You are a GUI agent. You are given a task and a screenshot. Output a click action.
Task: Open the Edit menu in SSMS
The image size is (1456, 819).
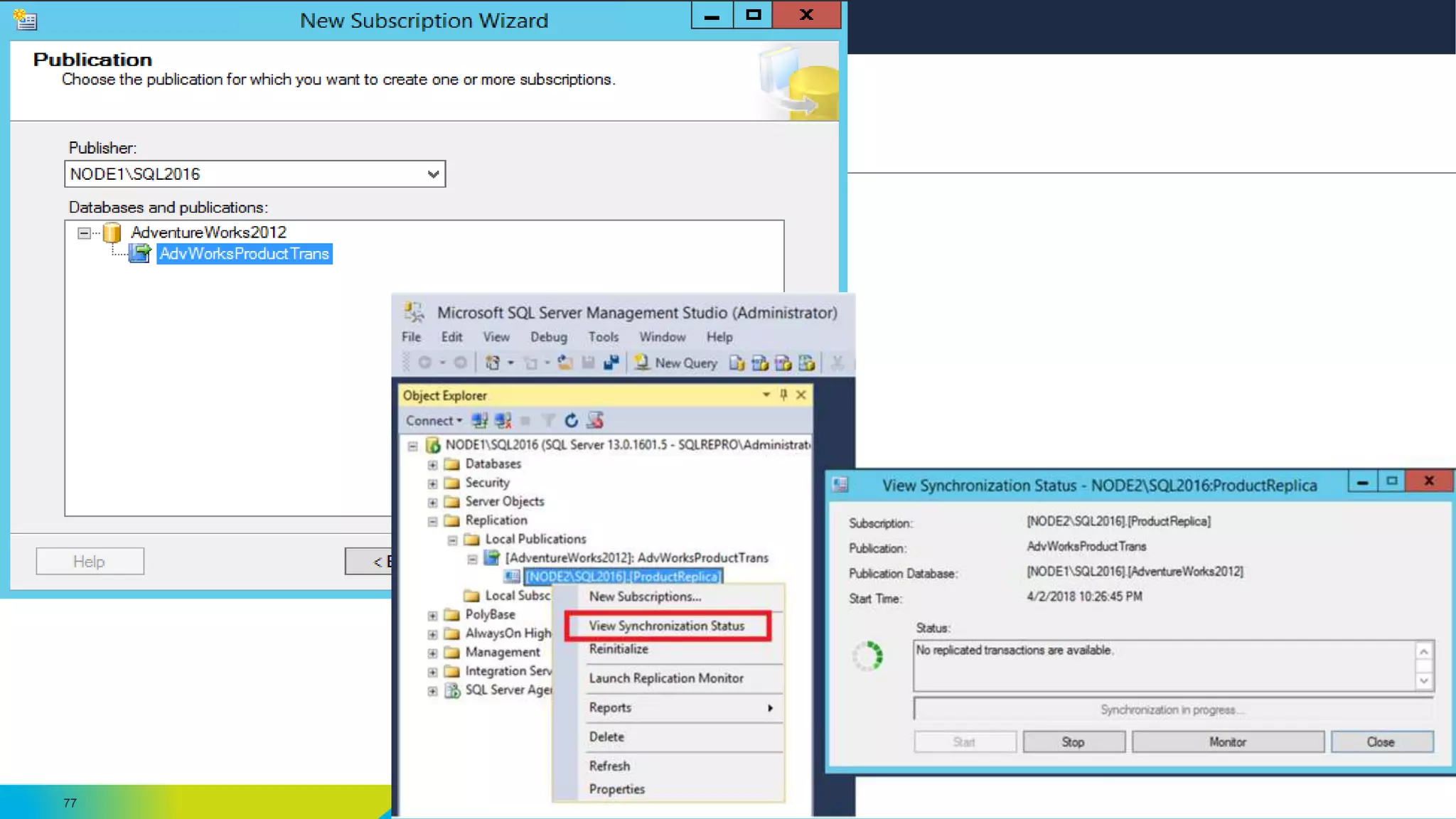coord(451,336)
